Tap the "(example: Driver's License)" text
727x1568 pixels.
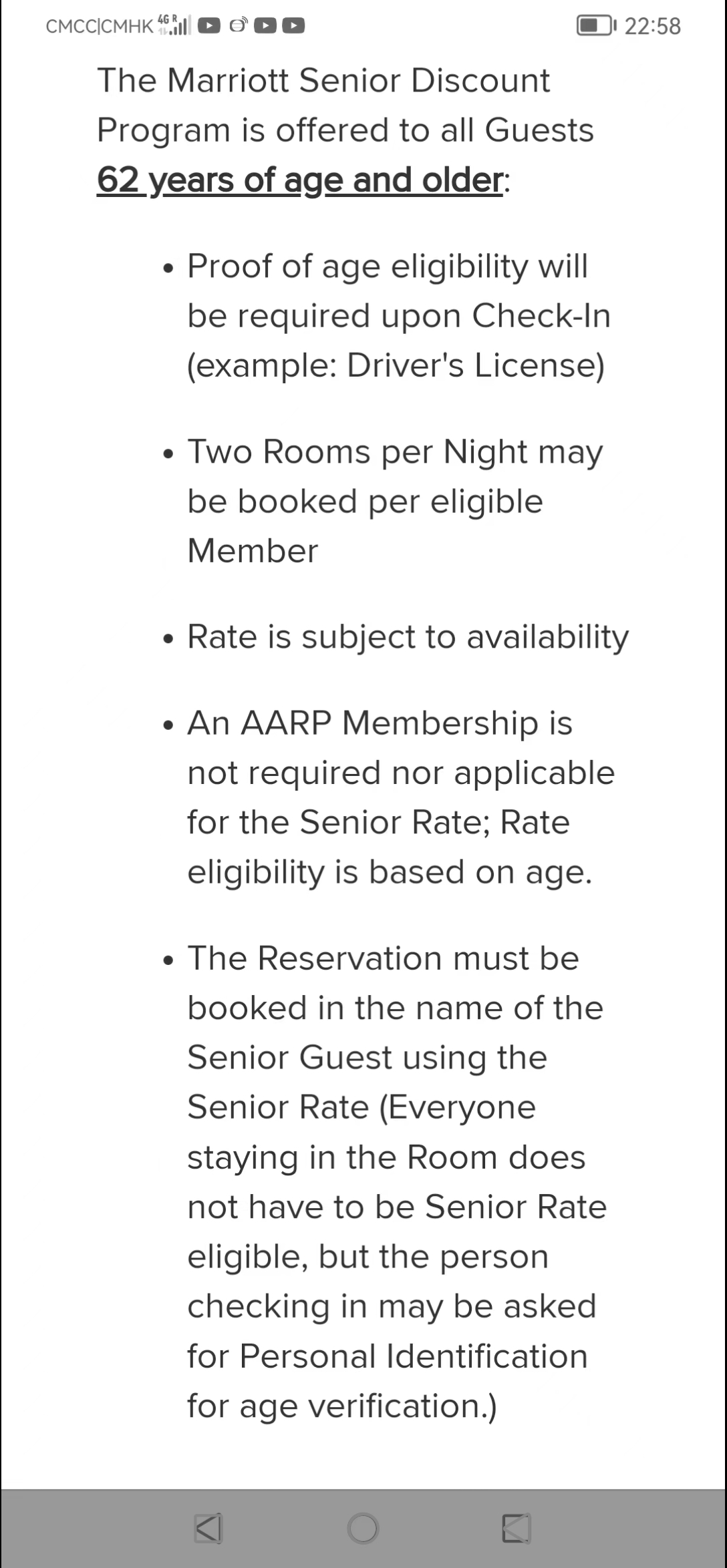396,365
